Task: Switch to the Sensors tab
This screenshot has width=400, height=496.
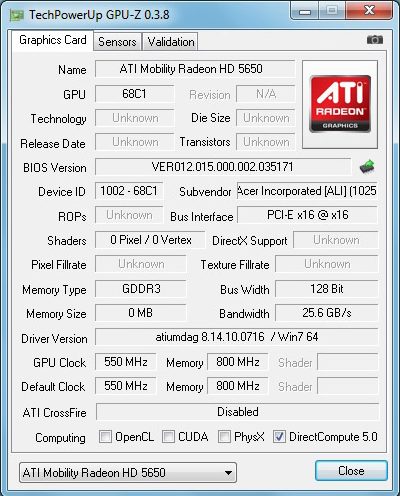Action: coord(117,42)
